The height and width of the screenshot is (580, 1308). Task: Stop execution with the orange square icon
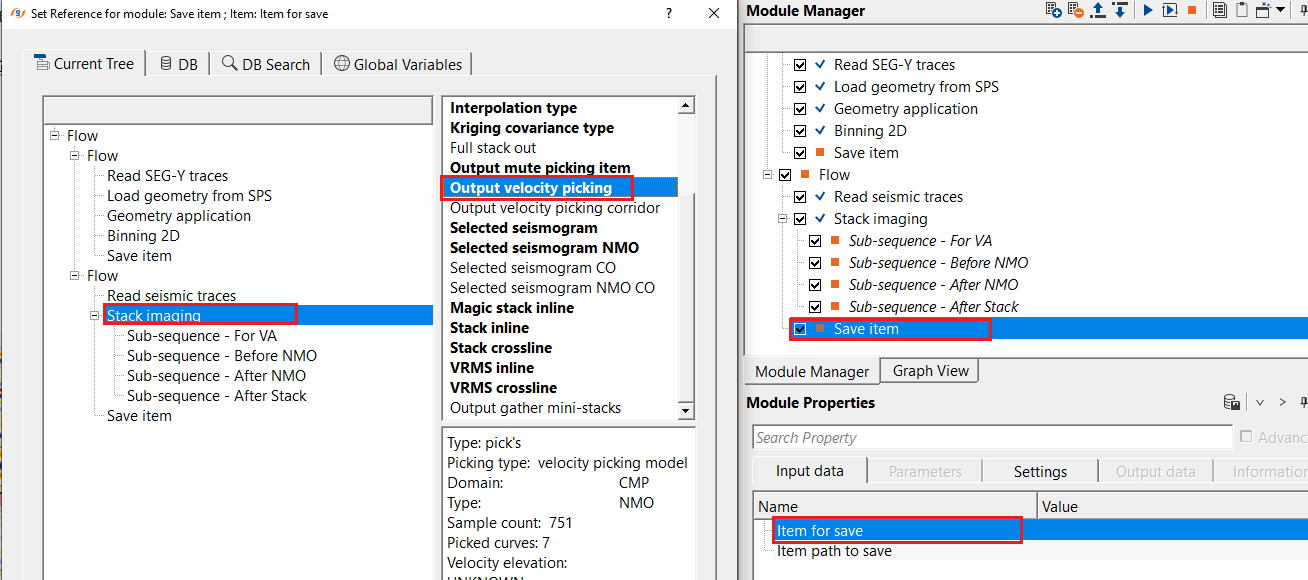pyautogui.click(x=1191, y=10)
